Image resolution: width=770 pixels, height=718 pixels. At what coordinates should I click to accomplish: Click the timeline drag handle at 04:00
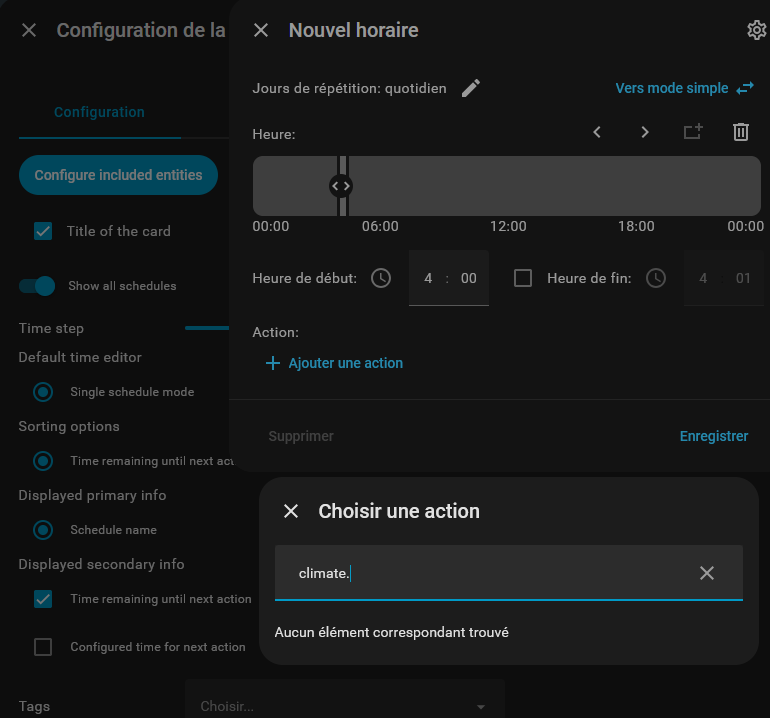tap(341, 185)
